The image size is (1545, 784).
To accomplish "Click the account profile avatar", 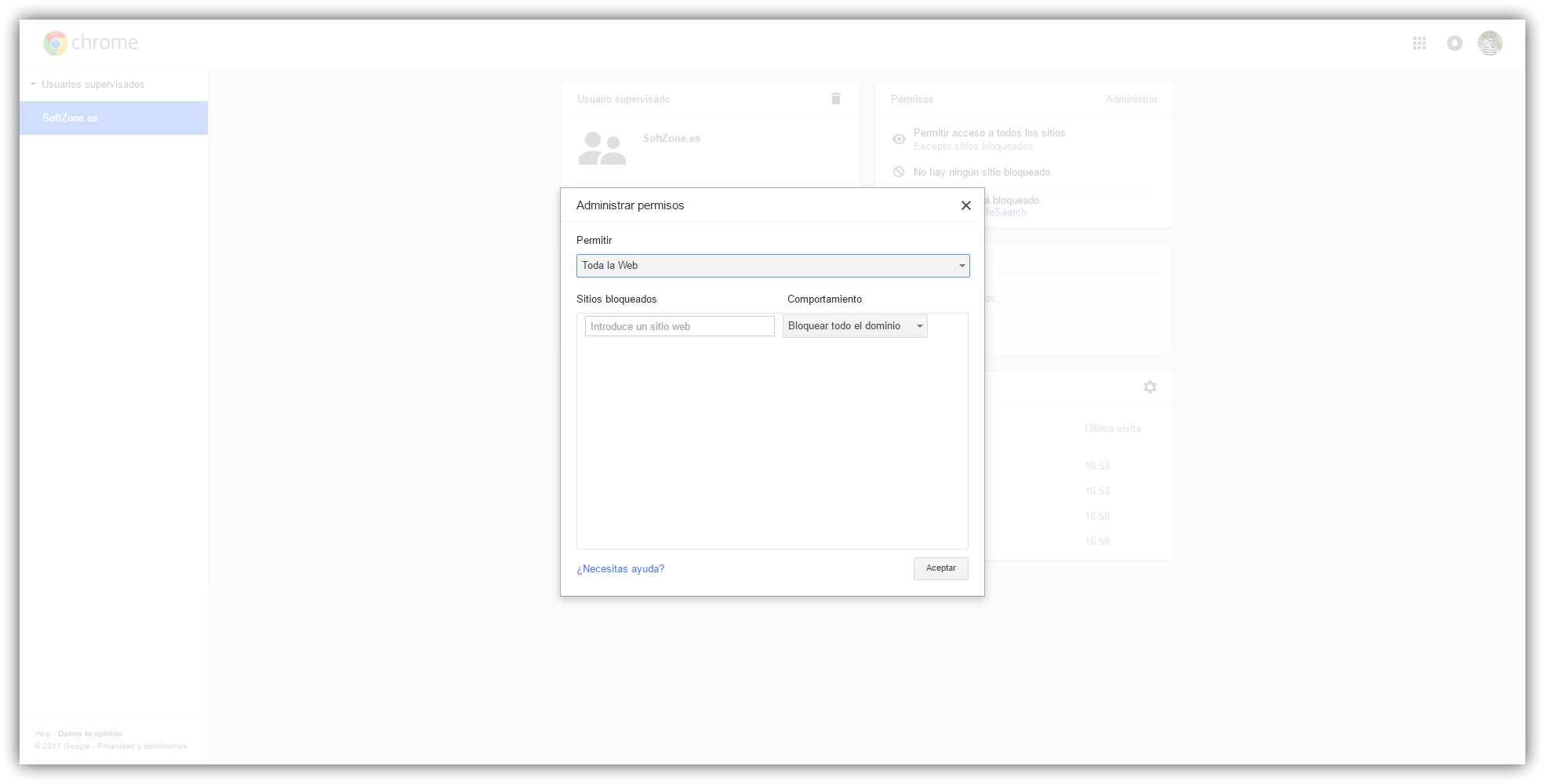I will coord(1489,43).
